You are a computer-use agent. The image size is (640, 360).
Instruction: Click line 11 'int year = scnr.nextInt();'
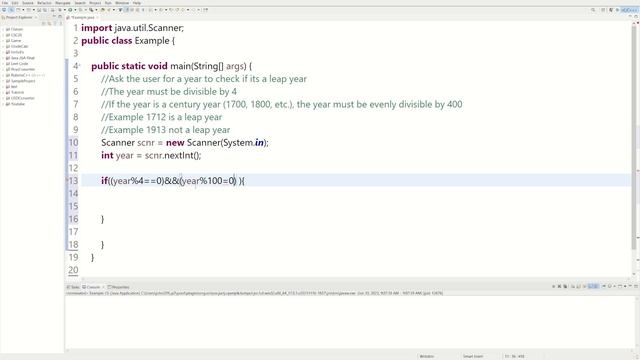tap(151, 155)
